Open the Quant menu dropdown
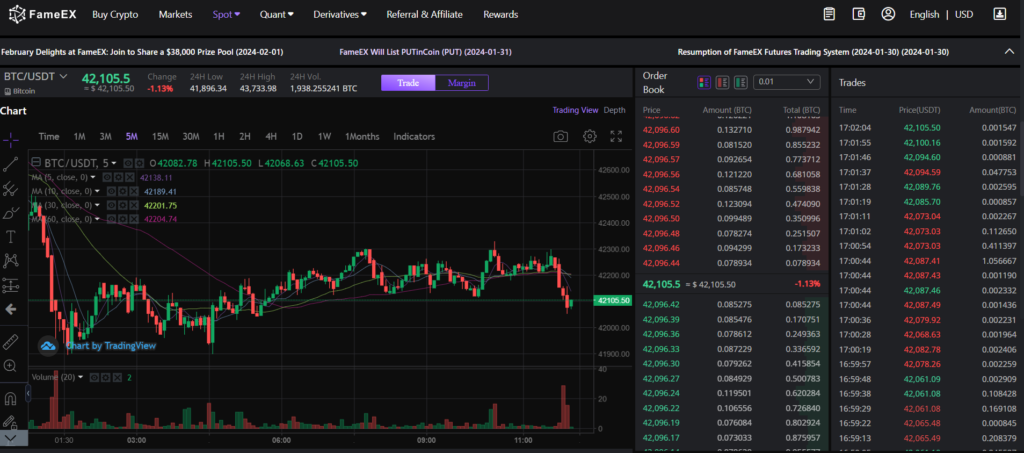 [x=276, y=14]
